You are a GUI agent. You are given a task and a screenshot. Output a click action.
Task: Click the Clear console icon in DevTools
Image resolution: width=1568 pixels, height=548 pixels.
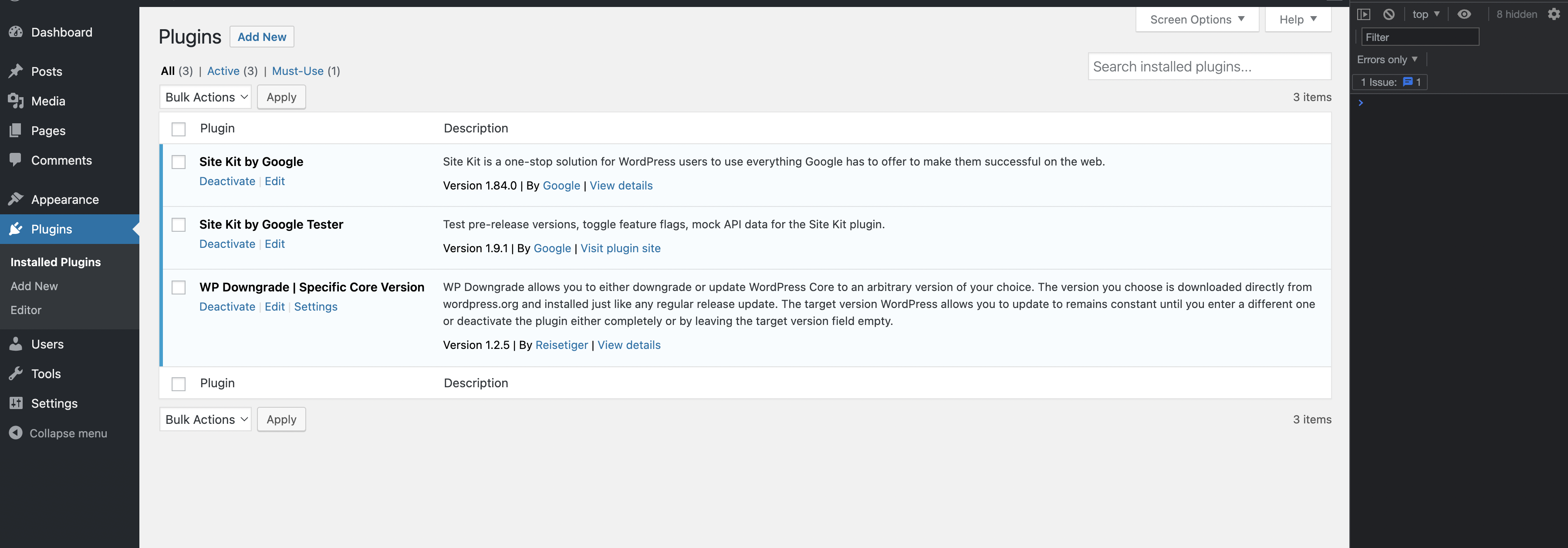pyautogui.click(x=1389, y=14)
